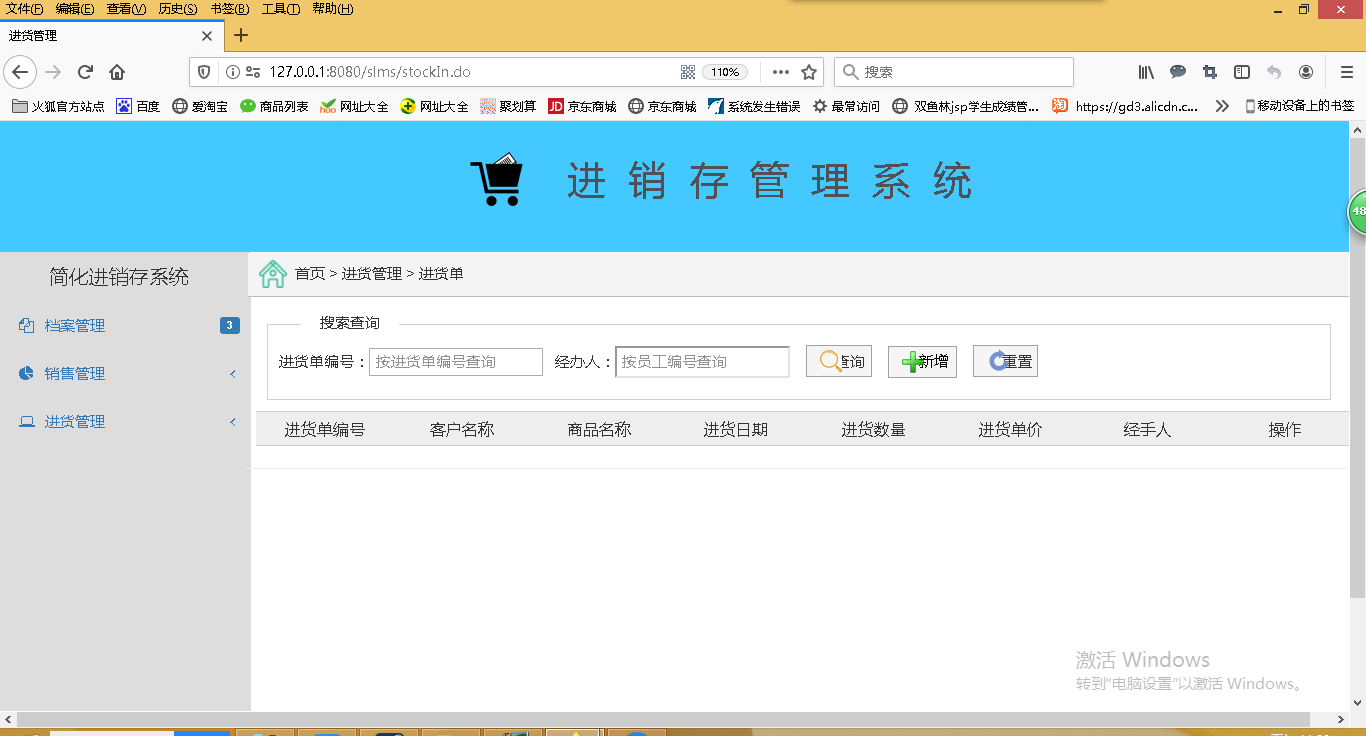1366x736 pixels.
Task: Open the 工具(T) menu
Action: pos(281,9)
